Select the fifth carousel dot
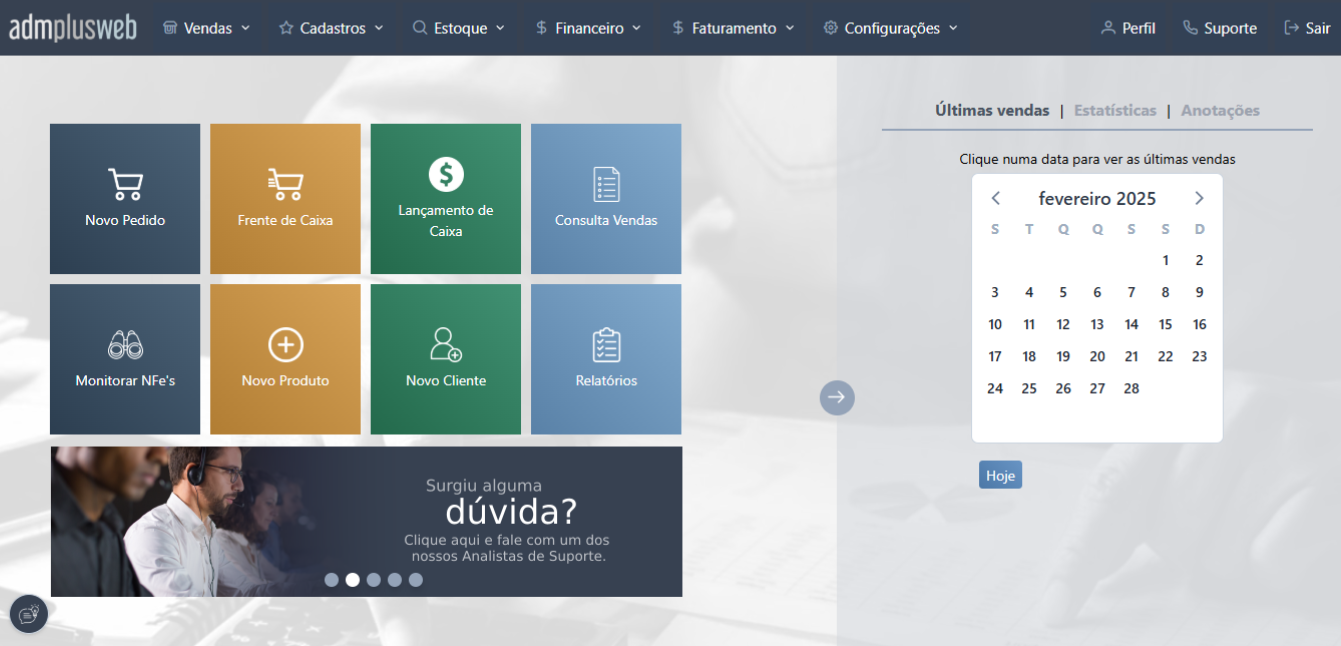The width and height of the screenshot is (1341, 646). (415, 579)
